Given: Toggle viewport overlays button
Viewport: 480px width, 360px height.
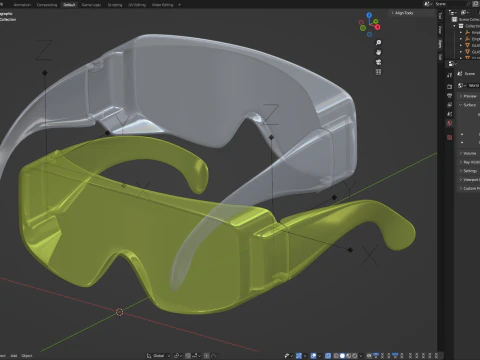Looking at the screenshot, I should pos(314,356).
